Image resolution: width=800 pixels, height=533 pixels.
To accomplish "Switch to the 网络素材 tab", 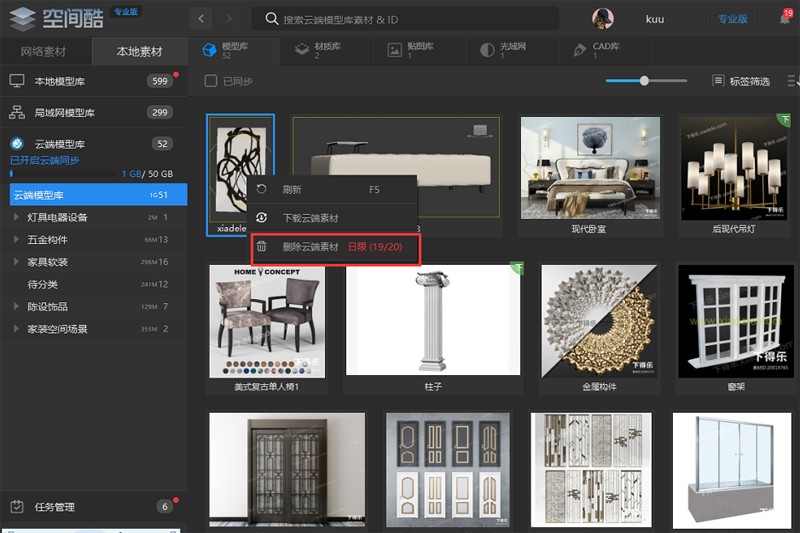I will 45,51.
